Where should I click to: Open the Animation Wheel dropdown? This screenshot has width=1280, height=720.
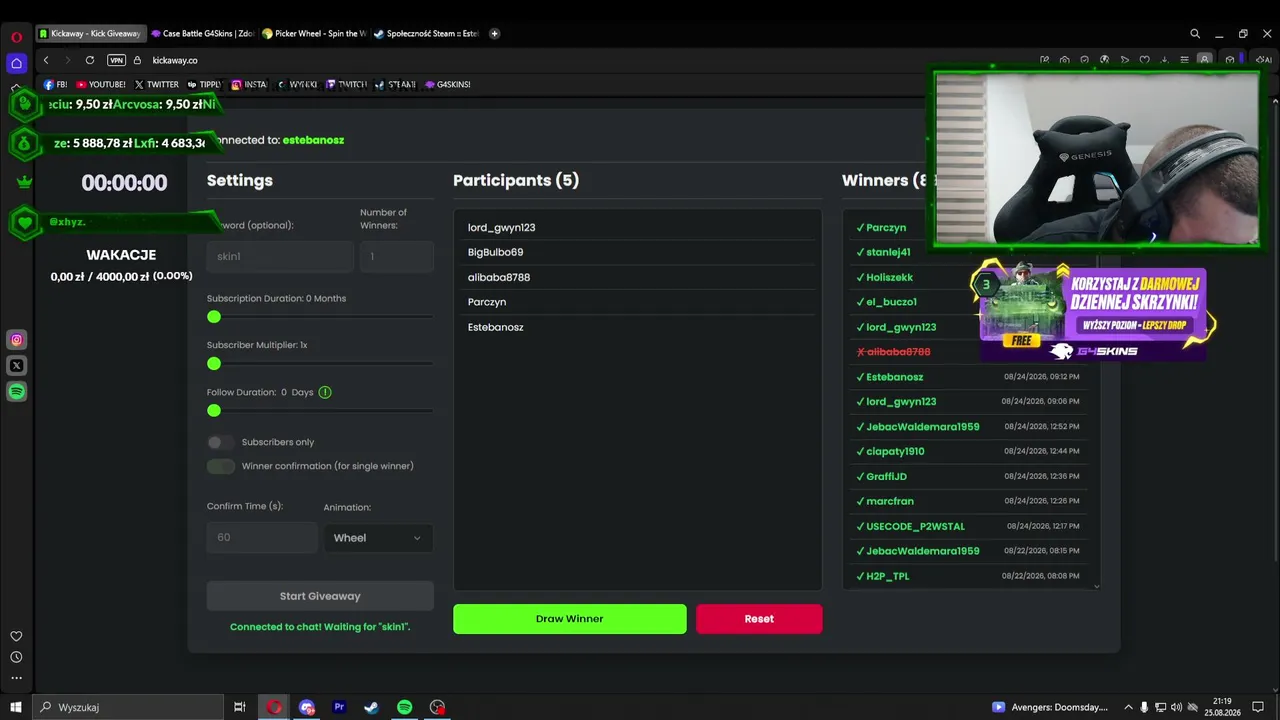378,538
